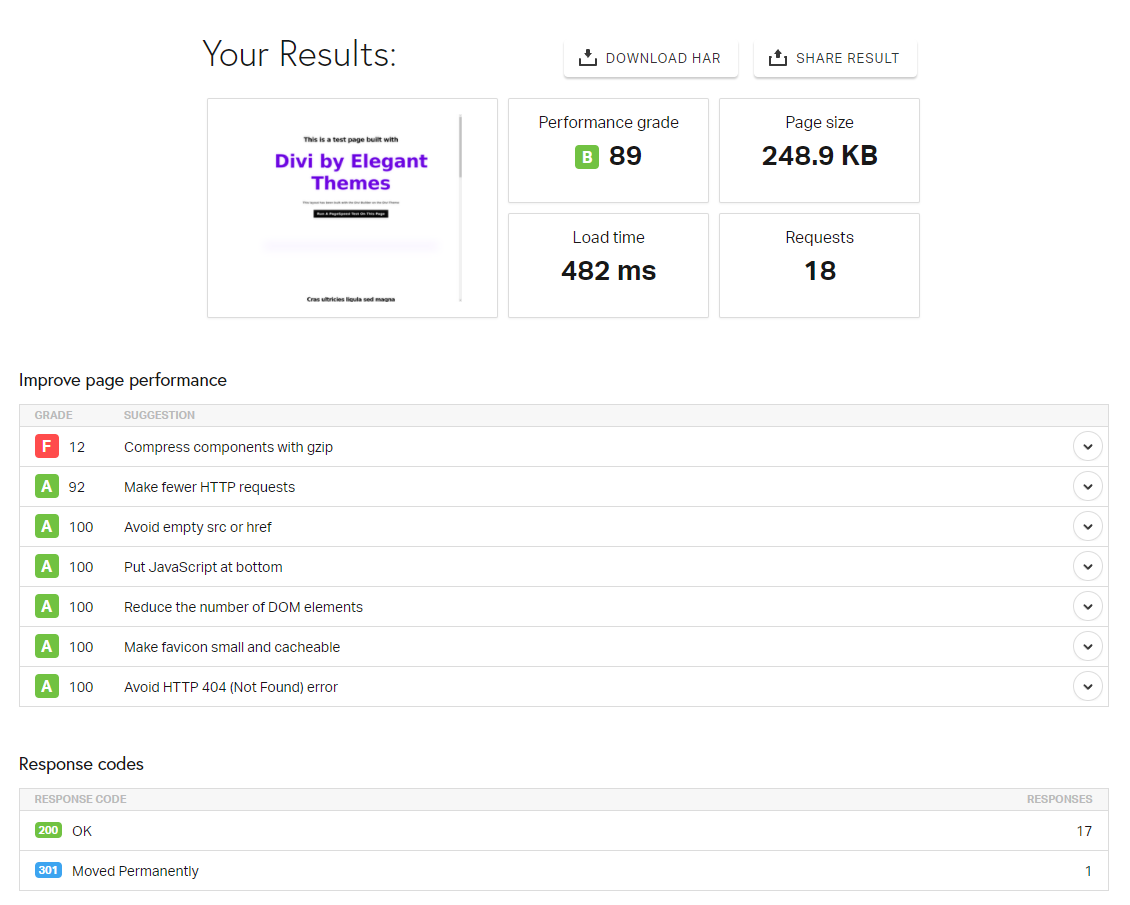
Task: Click the OK response row label
Action: tap(82, 831)
